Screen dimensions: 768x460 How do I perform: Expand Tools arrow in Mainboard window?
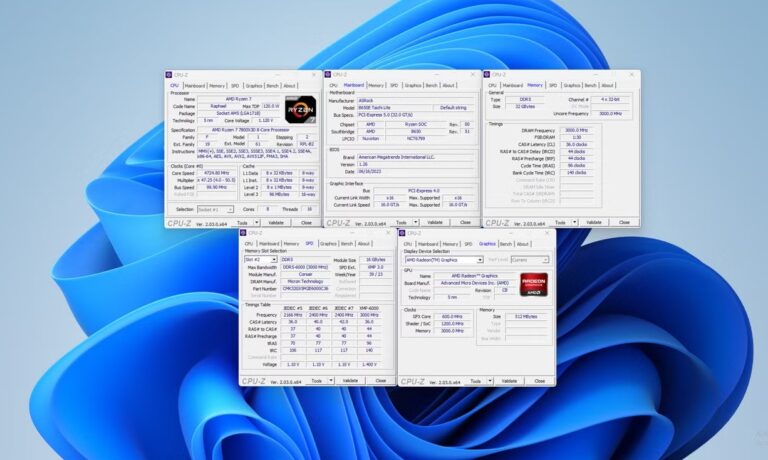(415, 222)
